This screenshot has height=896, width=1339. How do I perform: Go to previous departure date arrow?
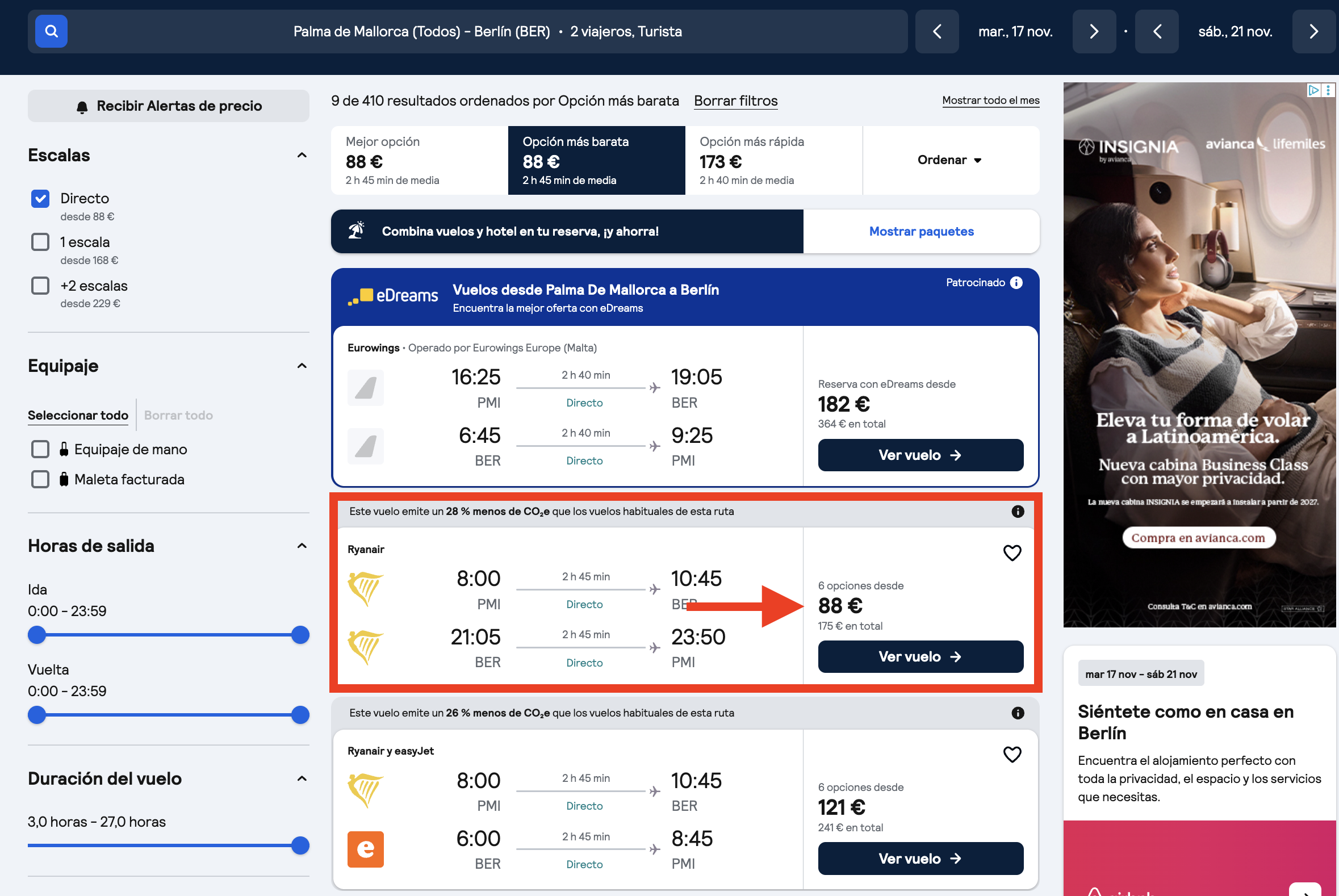[x=936, y=31]
